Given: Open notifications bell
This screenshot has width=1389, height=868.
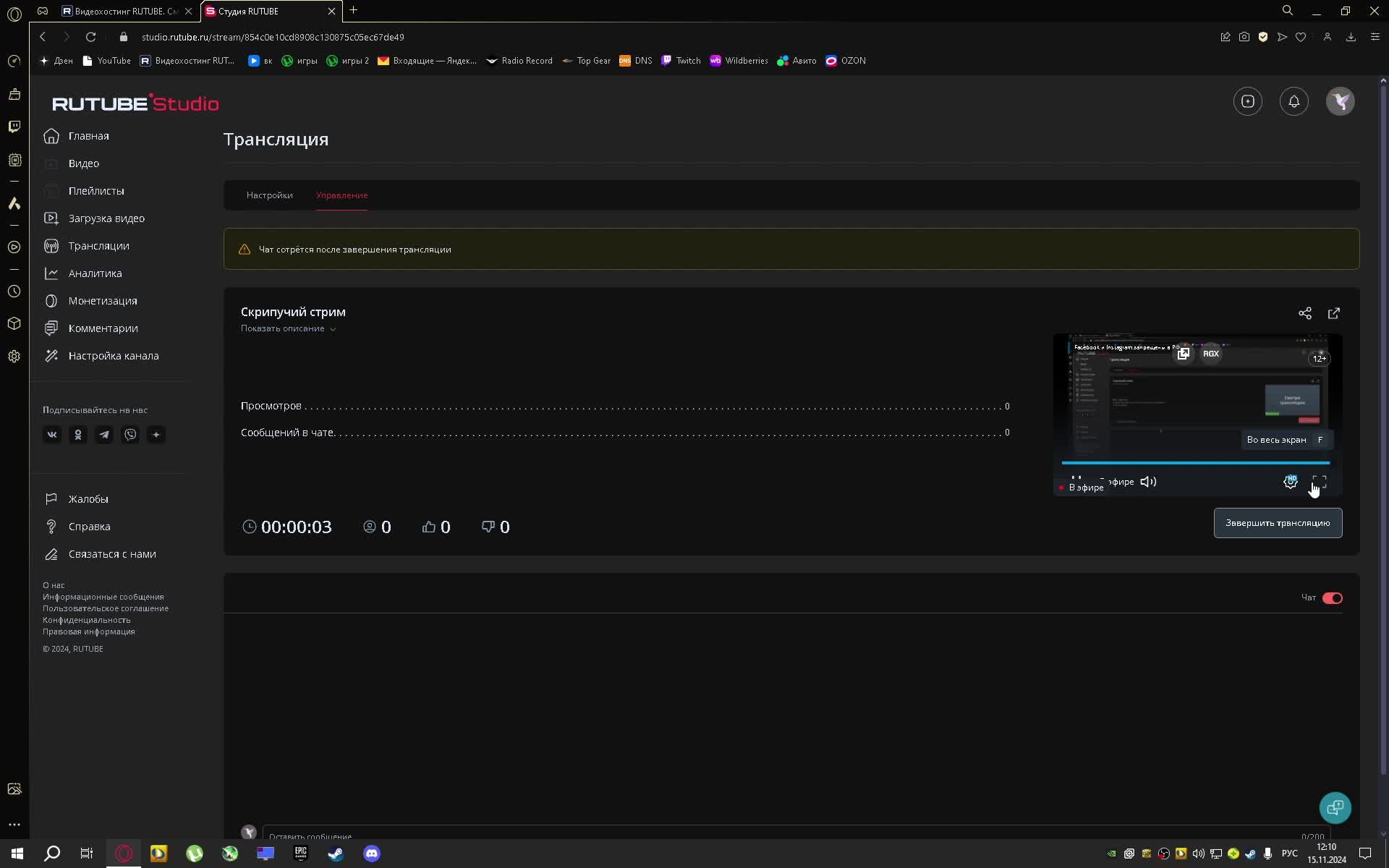Looking at the screenshot, I should [x=1294, y=102].
